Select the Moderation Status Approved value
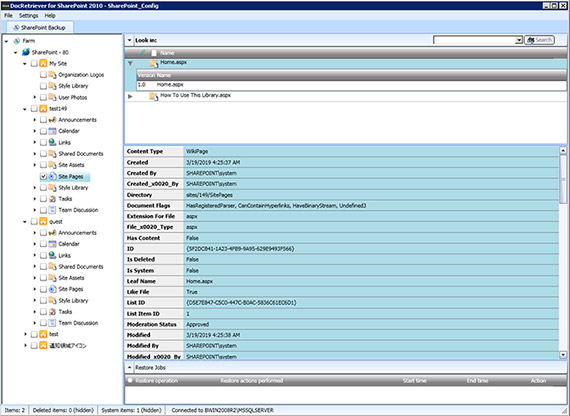This screenshot has width=570, height=416. pos(197,324)
